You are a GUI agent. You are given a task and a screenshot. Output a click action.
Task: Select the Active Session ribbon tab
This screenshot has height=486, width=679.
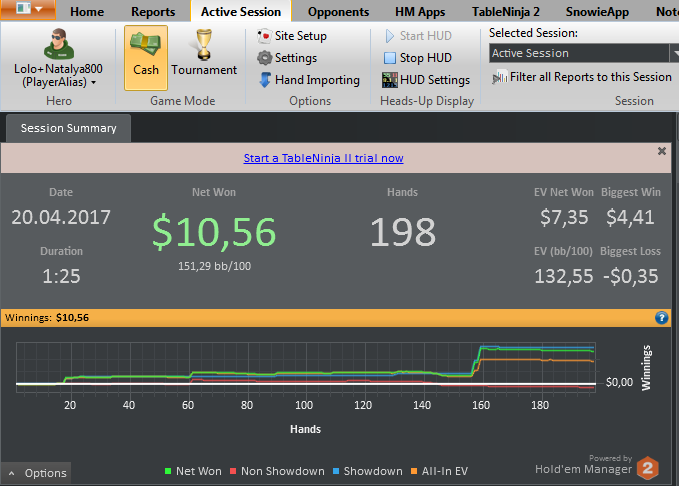(x=241, y=12)
